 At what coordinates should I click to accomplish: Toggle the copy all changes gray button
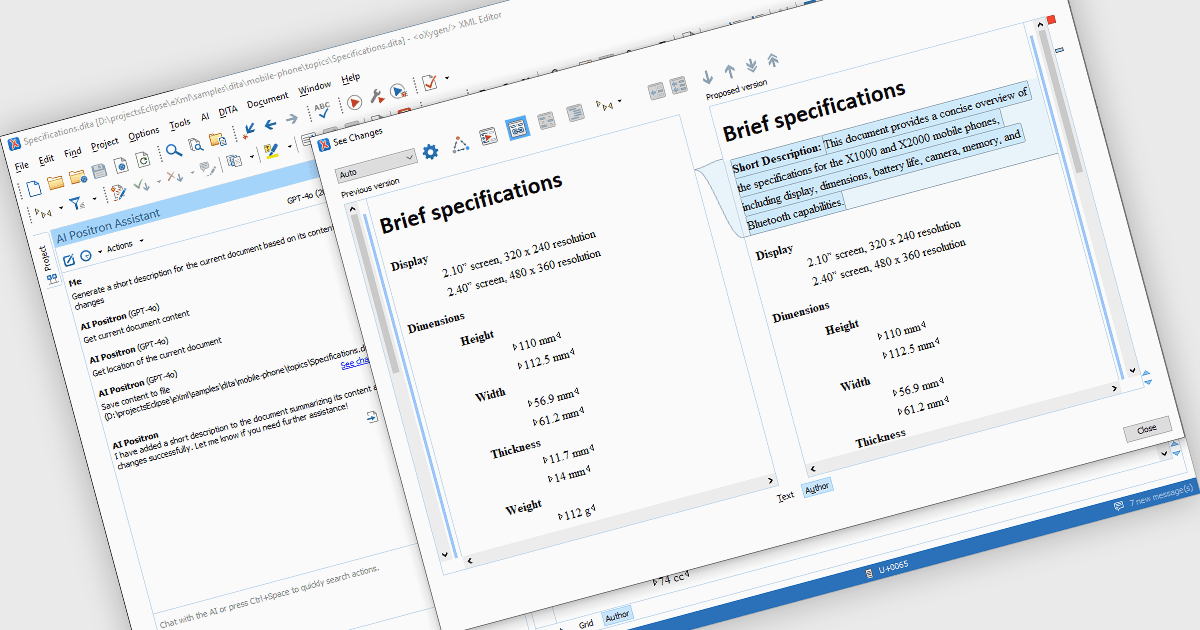(678, 85)
